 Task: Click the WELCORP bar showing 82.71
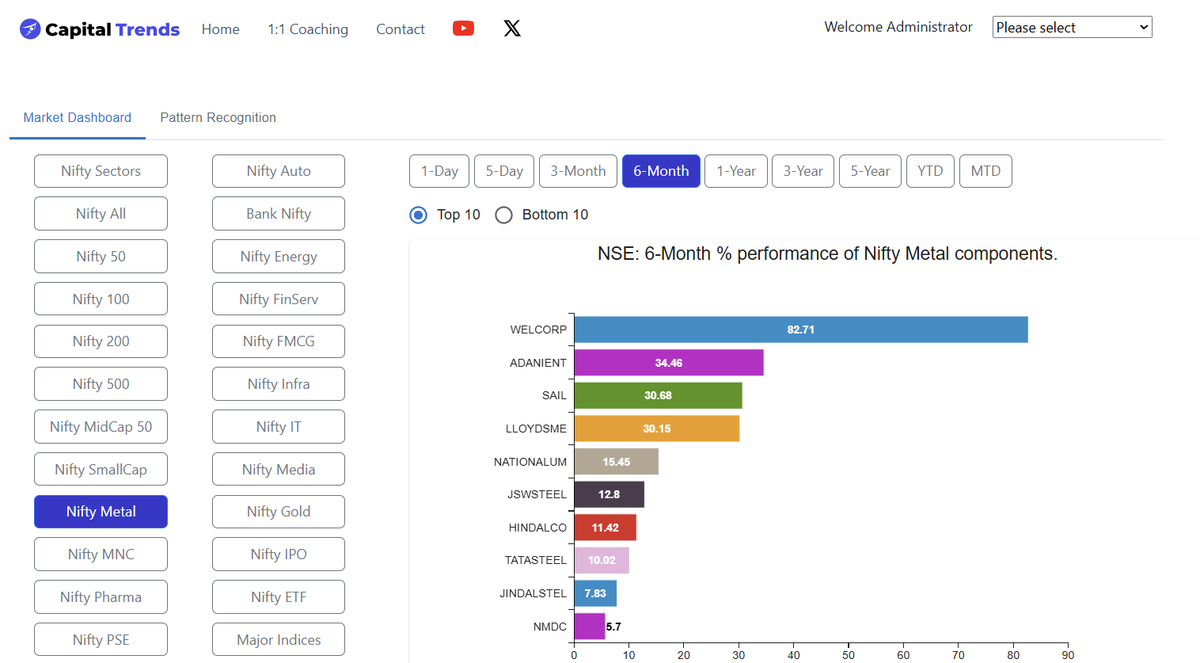[801, 330]
